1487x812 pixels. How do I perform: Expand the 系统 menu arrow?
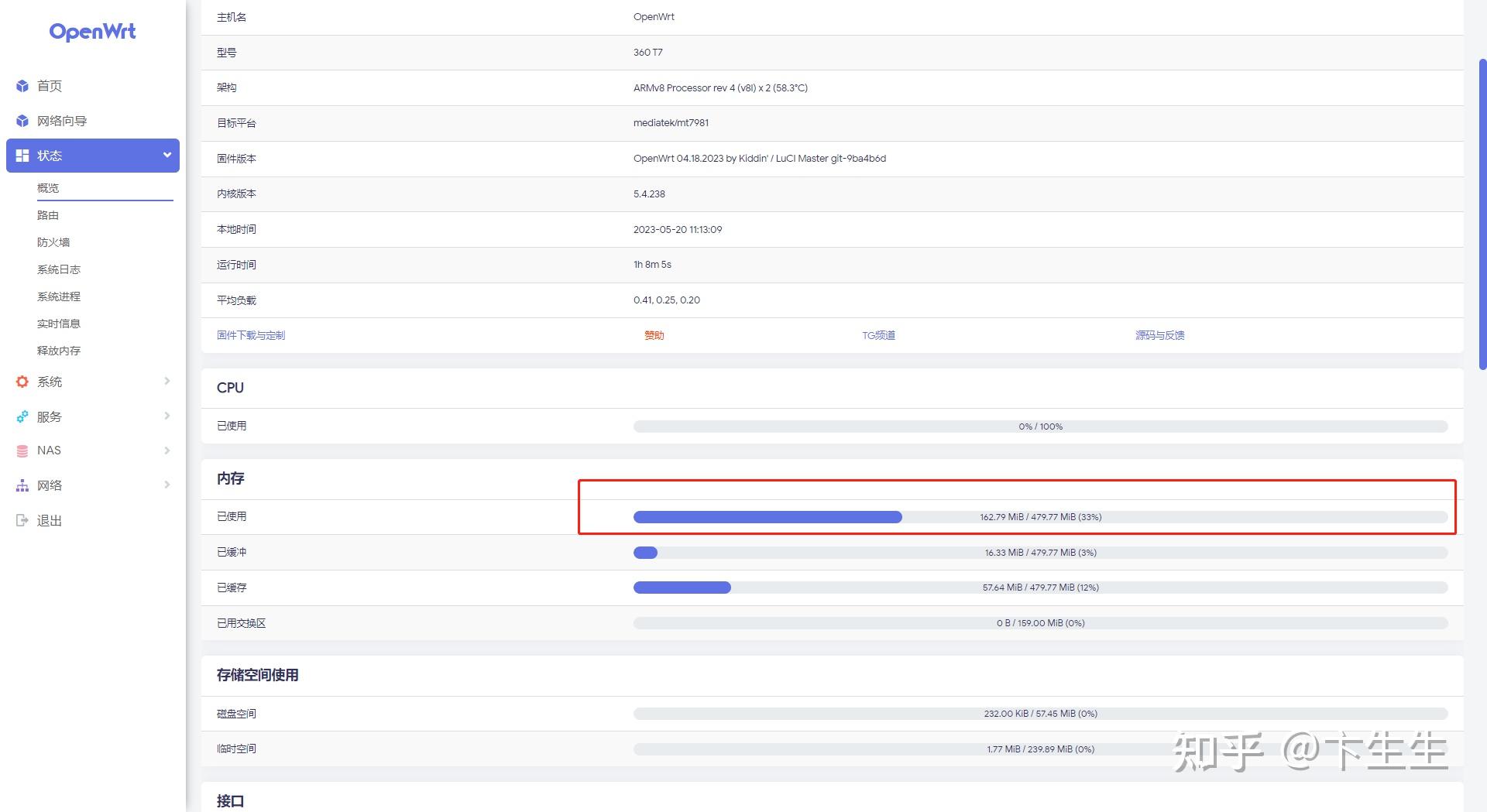click(167, 381)
